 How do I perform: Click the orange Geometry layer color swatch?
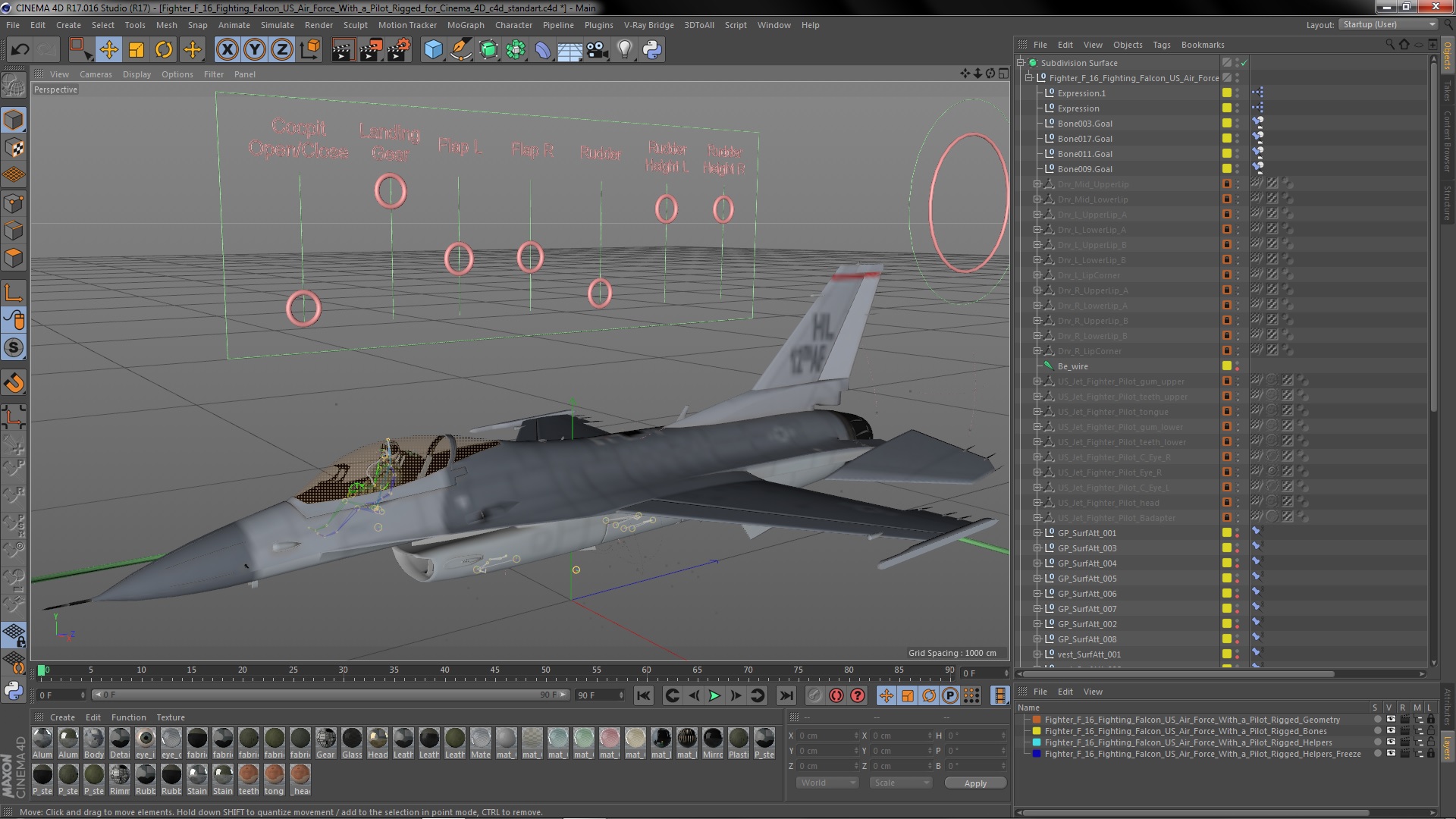pos(1037,720)
